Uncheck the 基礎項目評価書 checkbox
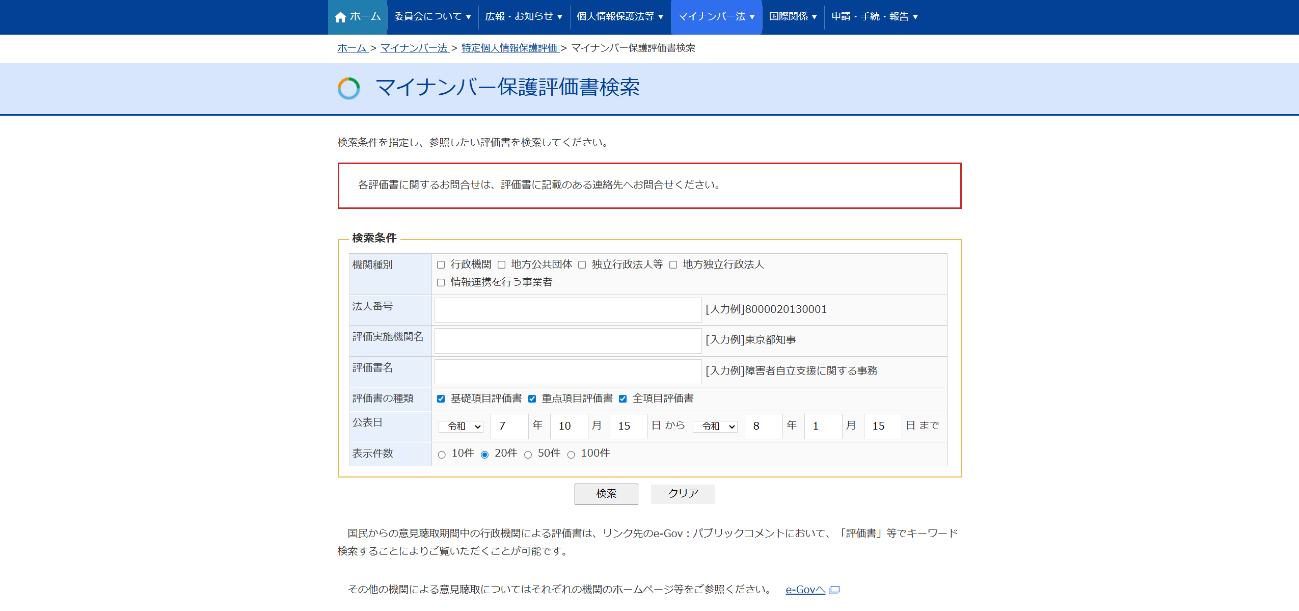The image size is (1299, 611). pos(441,397)
